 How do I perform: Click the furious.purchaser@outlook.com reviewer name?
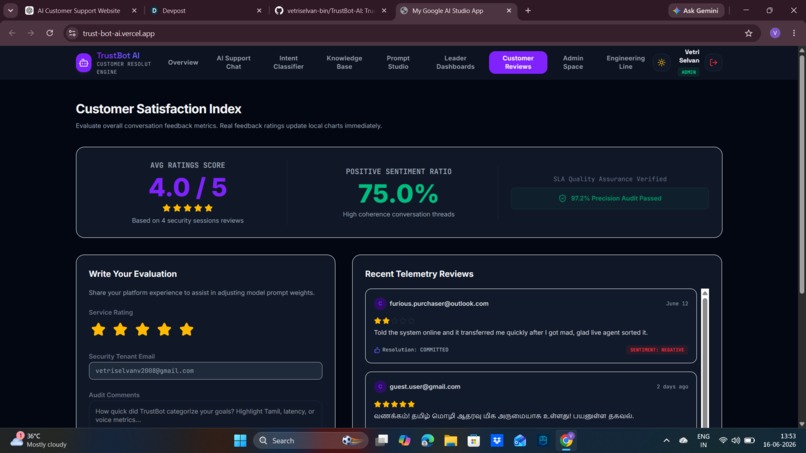point(439,304)
